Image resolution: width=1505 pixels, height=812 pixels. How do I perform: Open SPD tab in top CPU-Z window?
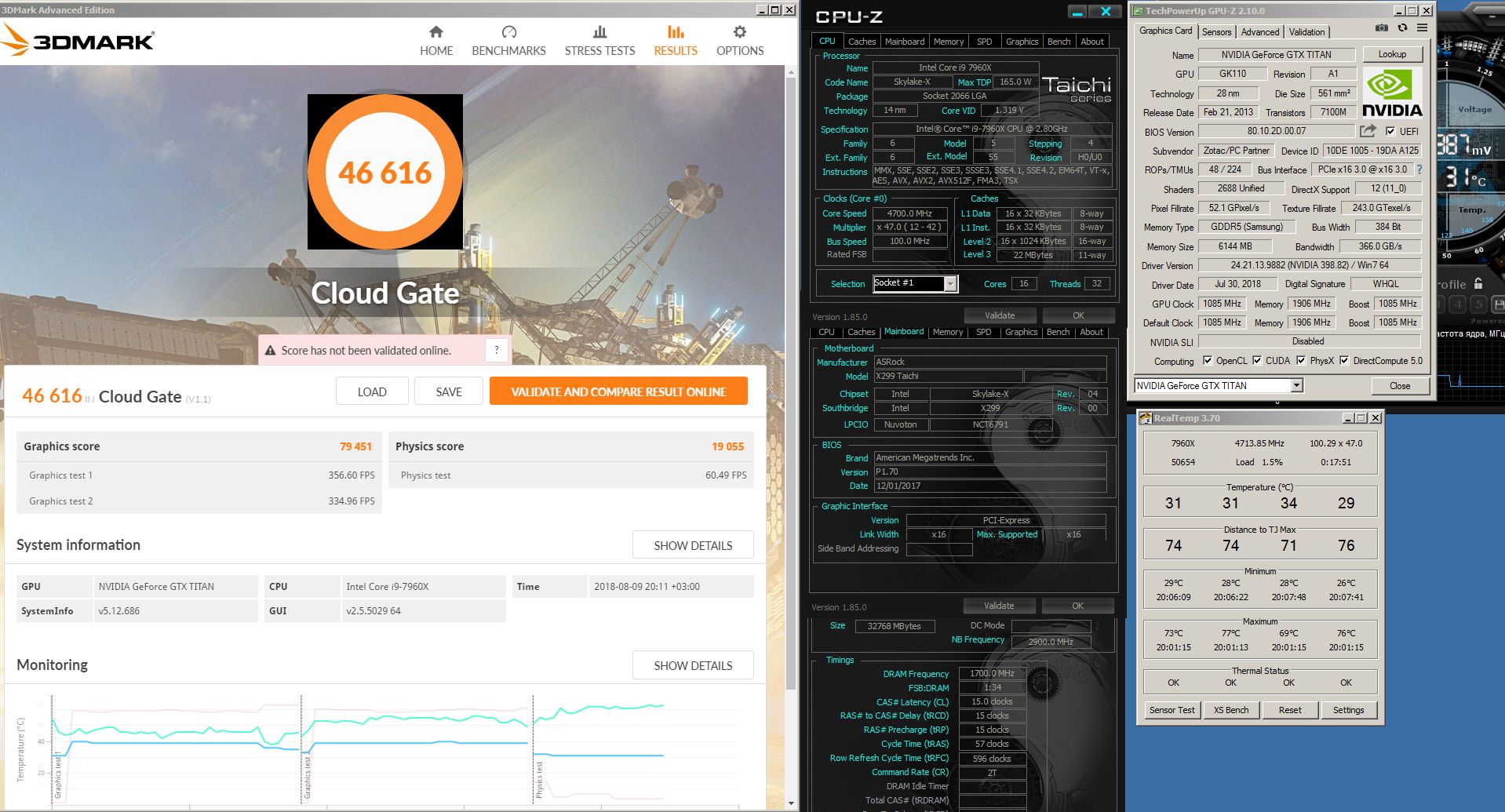click(x=984, y=42)
